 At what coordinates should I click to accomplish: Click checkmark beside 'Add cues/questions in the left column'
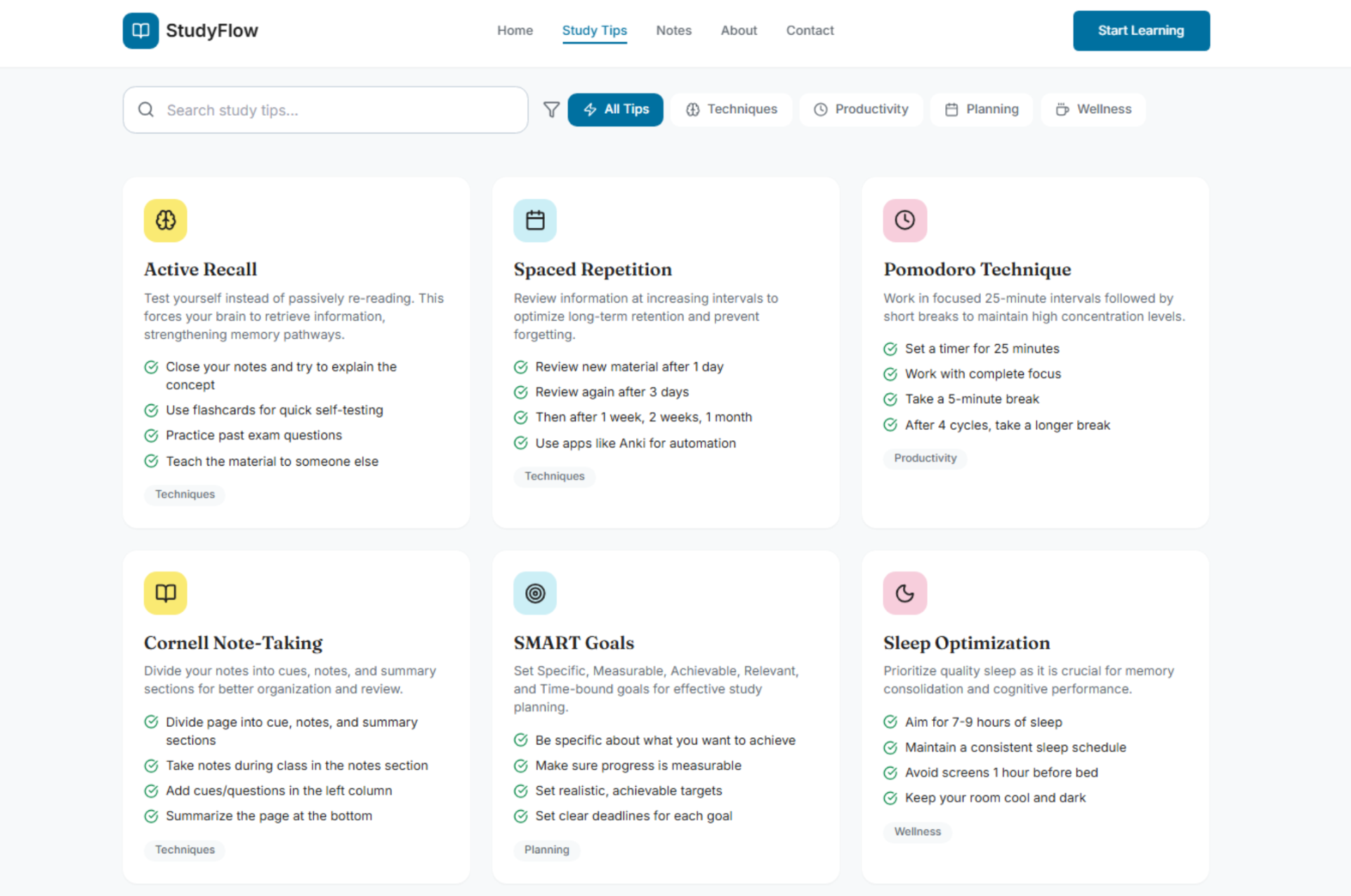151,791
